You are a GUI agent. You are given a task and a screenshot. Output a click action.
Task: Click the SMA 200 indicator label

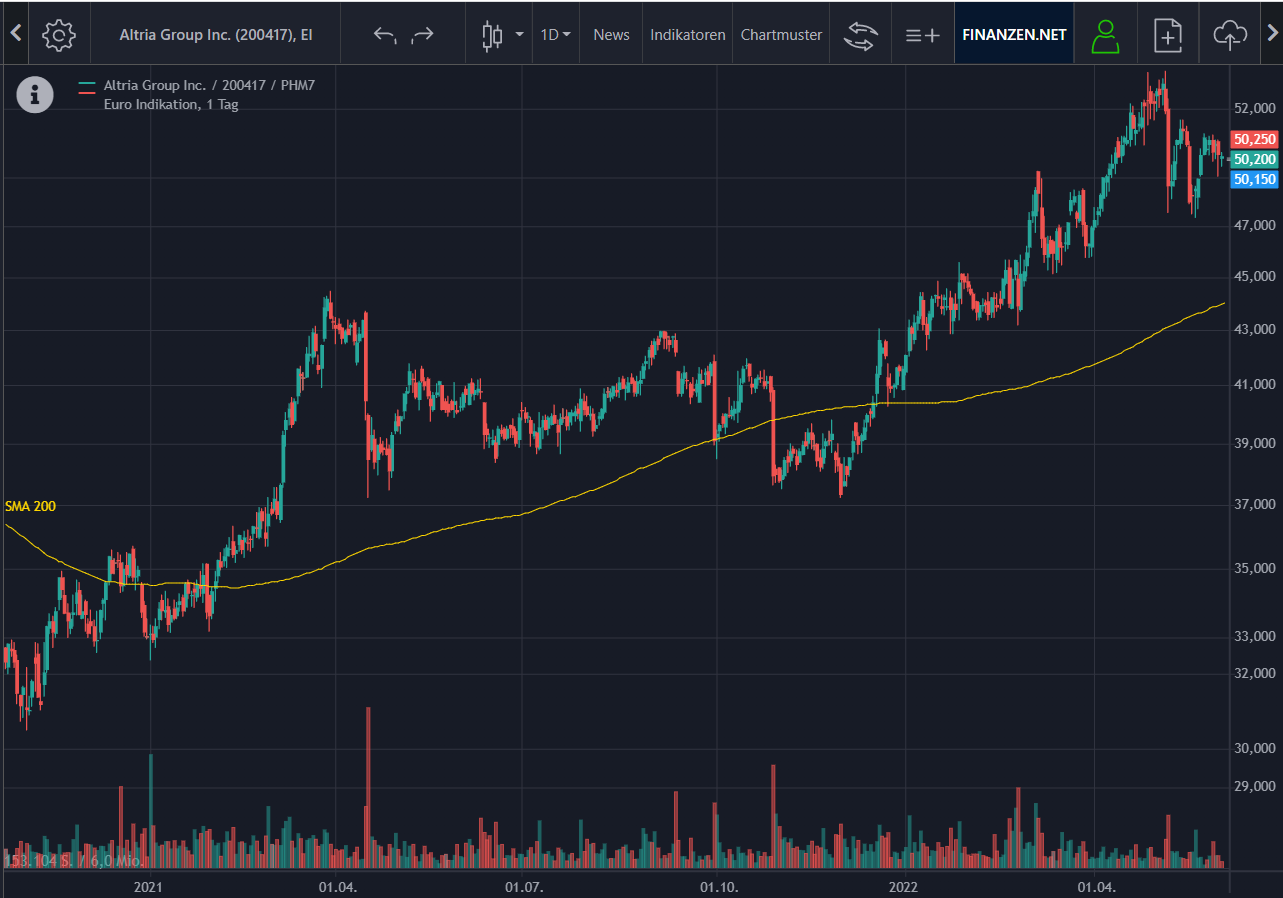pyautogui.click(x=30, y=507)
